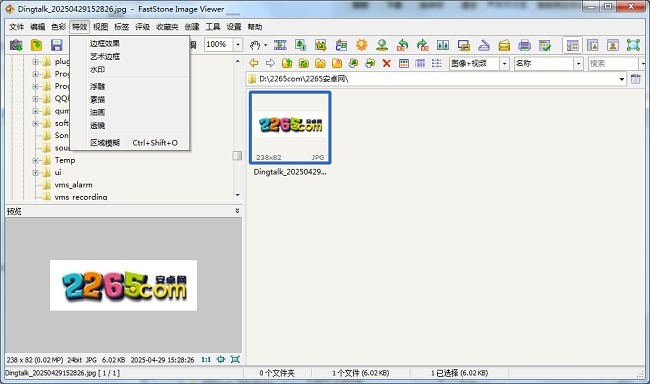650x384 pixels.
Task: Open the 文件 menu
Action: tap(17, 27)
